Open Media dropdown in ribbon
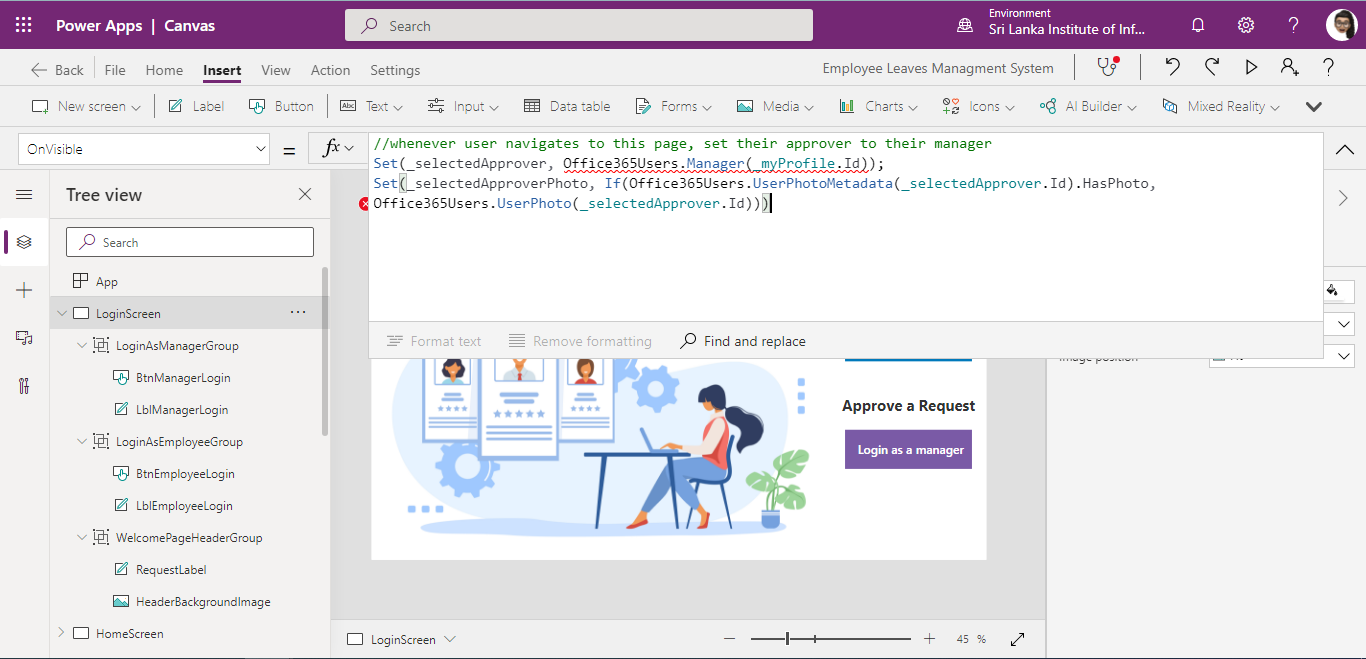 point(775,106)
